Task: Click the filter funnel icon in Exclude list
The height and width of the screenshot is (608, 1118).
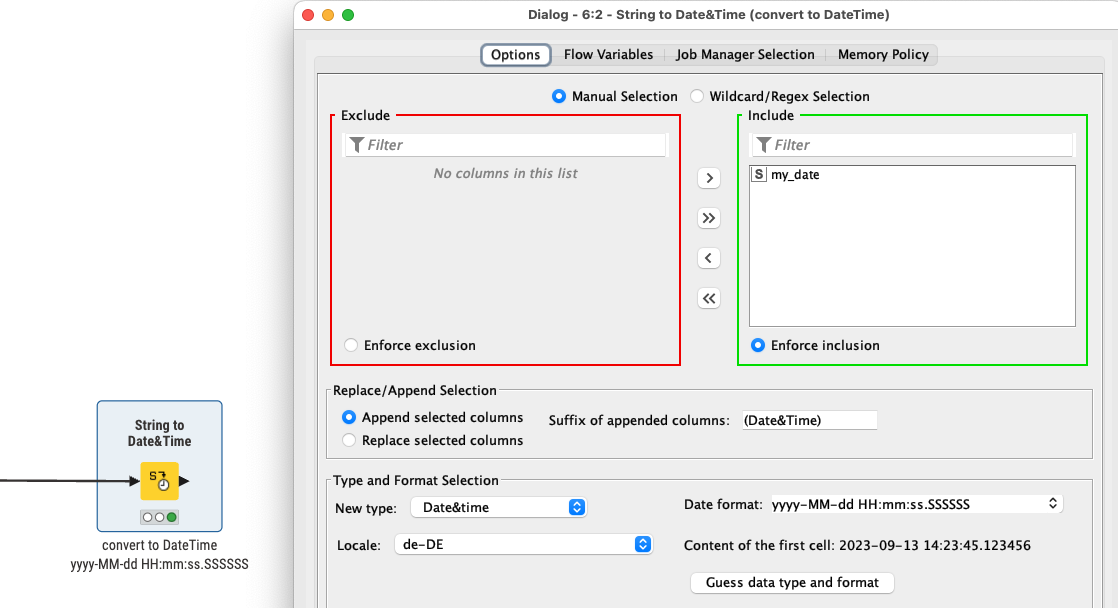Action: coord(357,145)
